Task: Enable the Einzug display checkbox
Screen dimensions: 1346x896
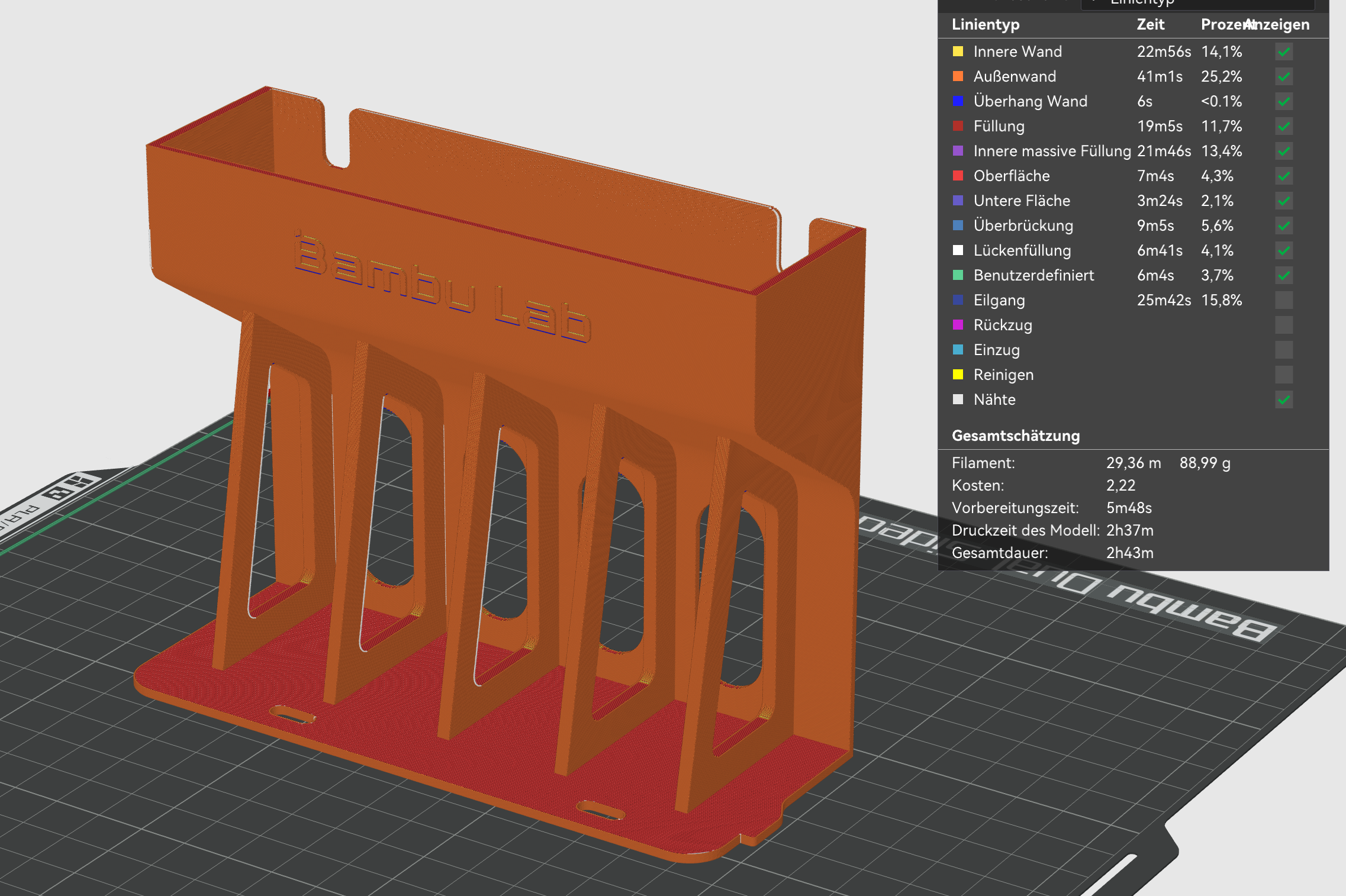Action: coord(1283,350)
